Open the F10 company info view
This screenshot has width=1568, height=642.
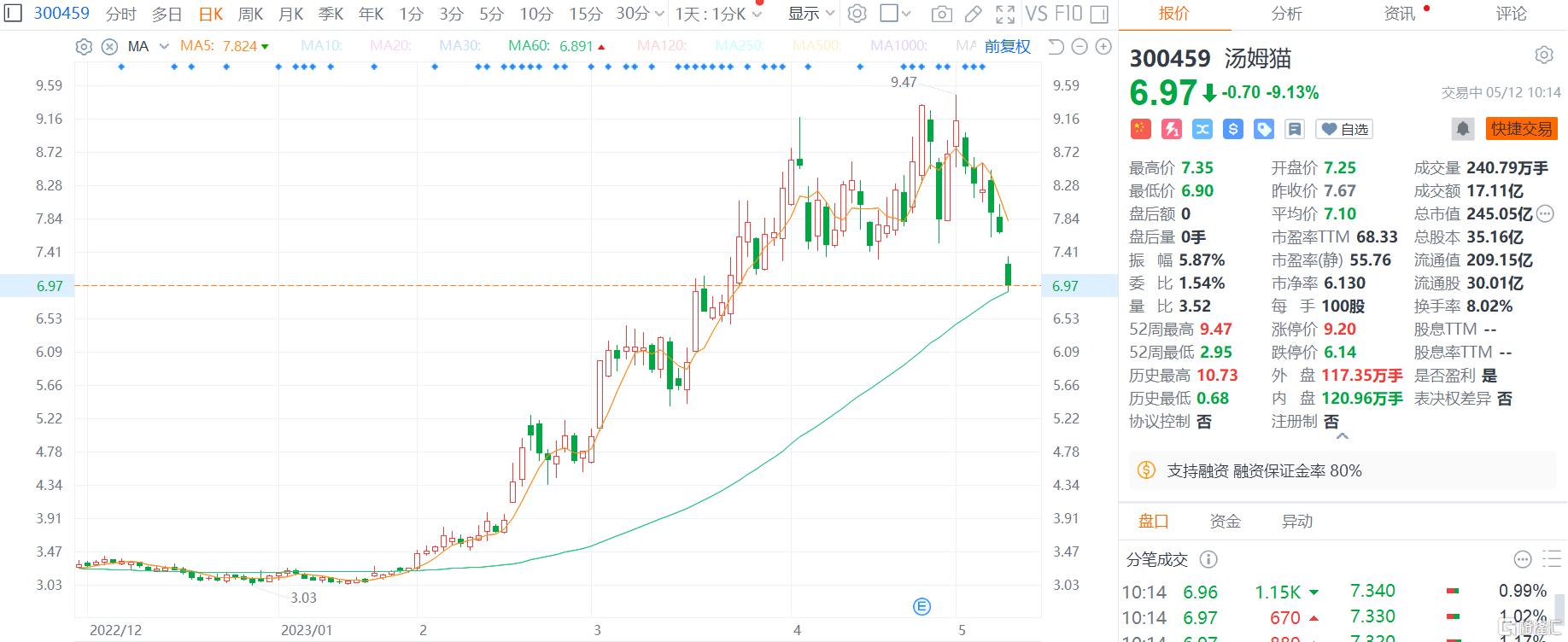click(1068, 14)
